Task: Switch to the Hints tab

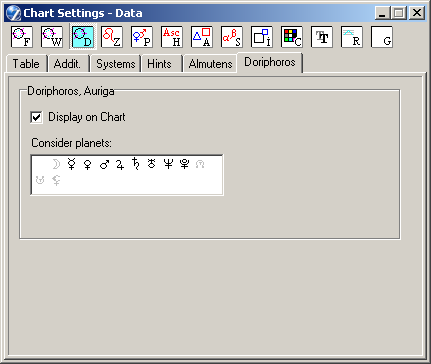Action: coord(161,64)
